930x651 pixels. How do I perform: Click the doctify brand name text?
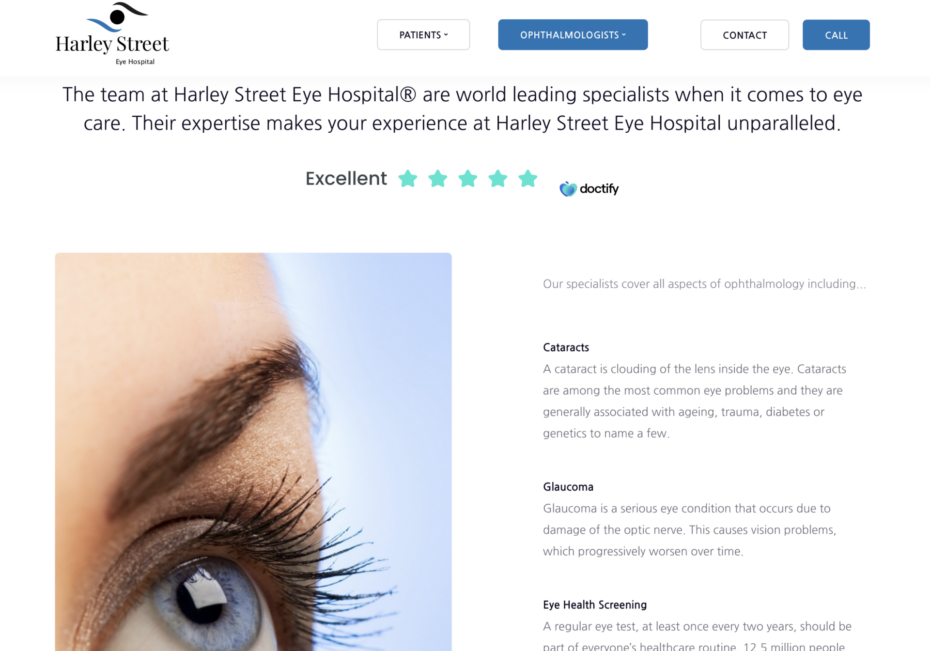(x=599, y=189)
